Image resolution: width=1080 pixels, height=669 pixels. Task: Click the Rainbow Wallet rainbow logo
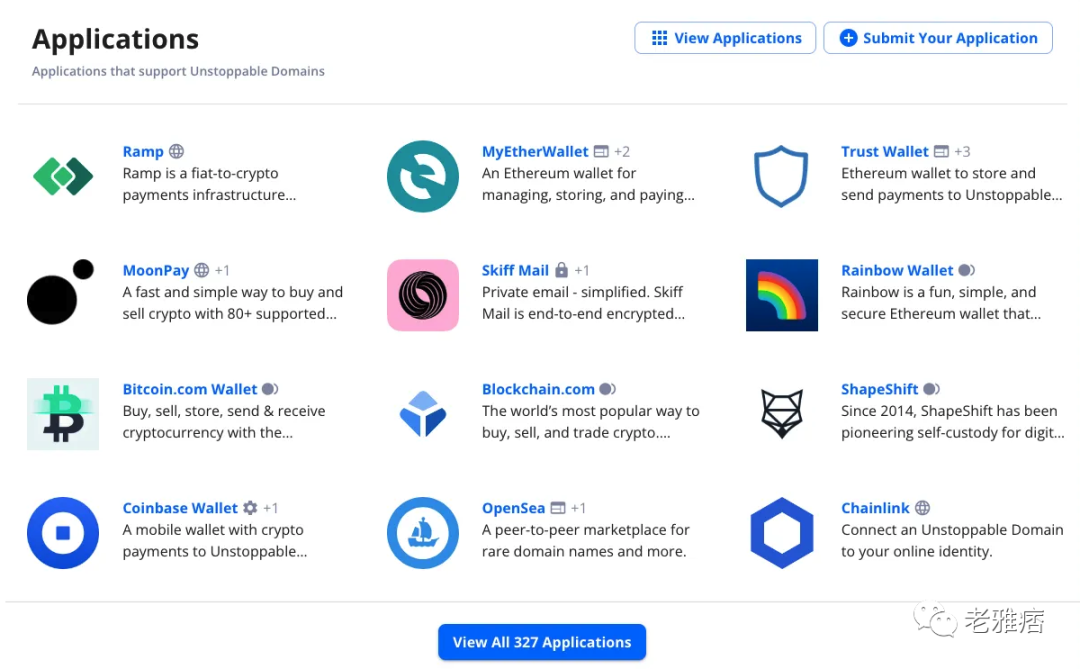[x=782, y=295]
